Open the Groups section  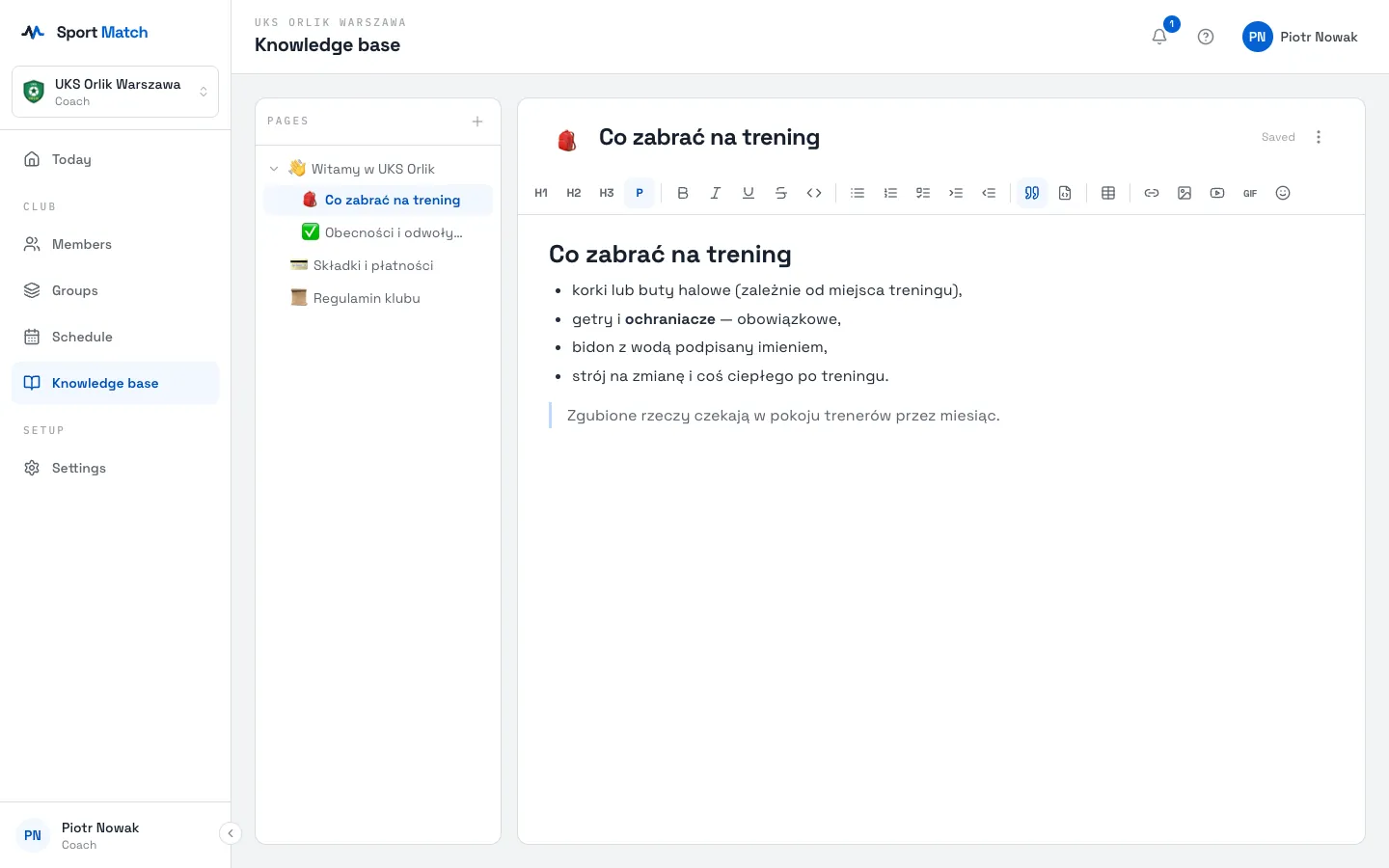click(x=116, y=290)
